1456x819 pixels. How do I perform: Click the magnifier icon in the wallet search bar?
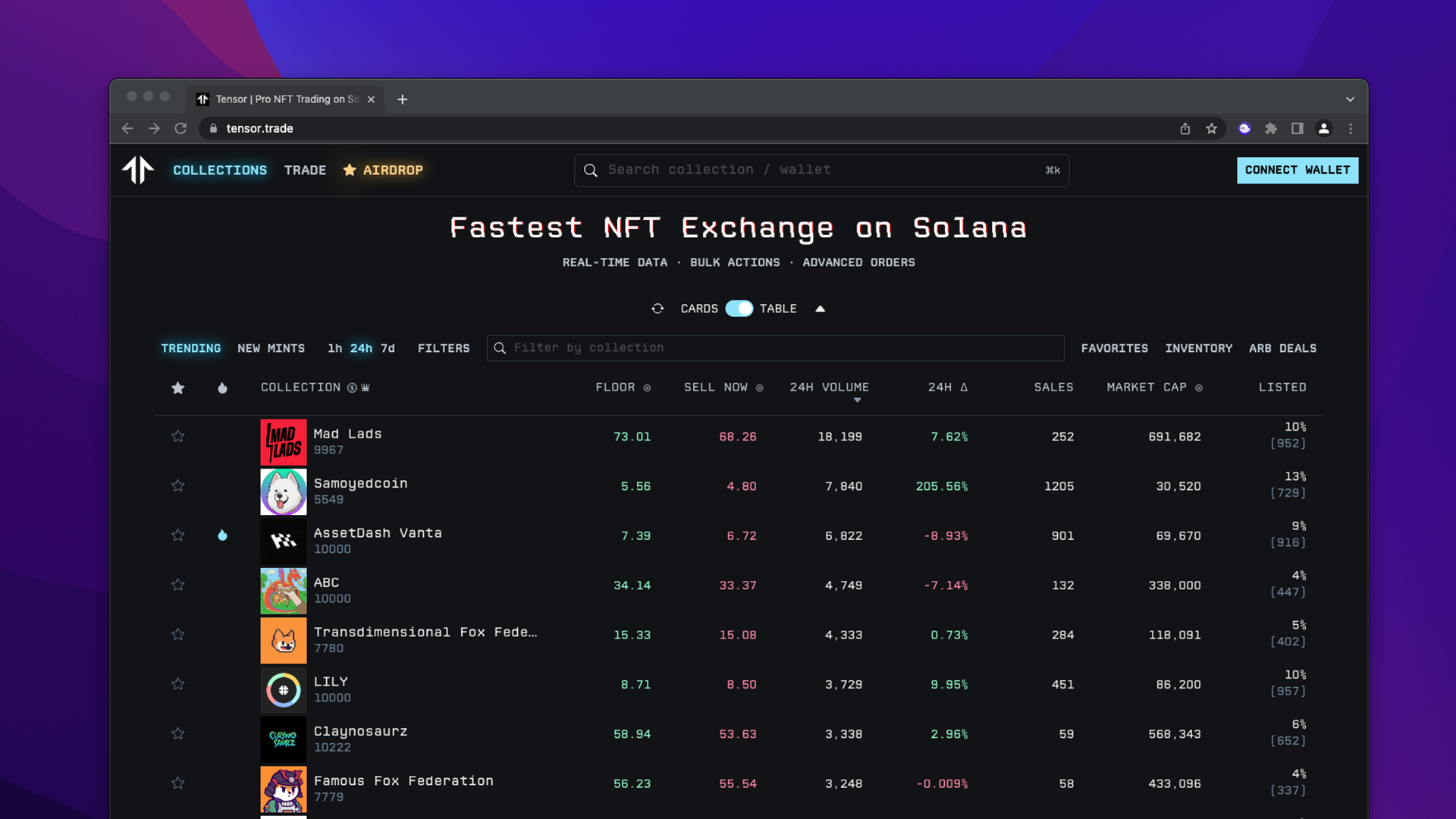pos(591,170)
